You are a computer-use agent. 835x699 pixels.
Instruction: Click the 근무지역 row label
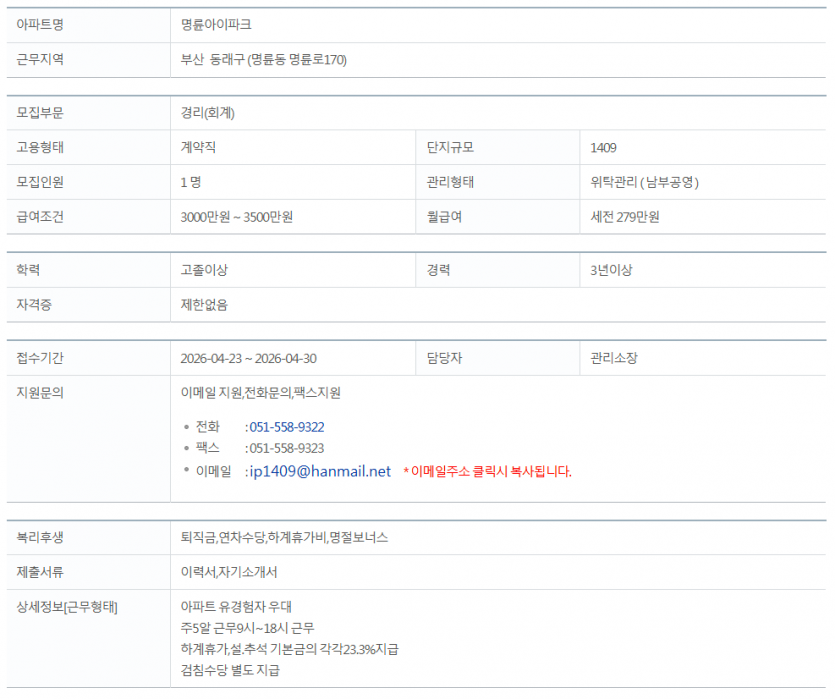click(40, 59)
